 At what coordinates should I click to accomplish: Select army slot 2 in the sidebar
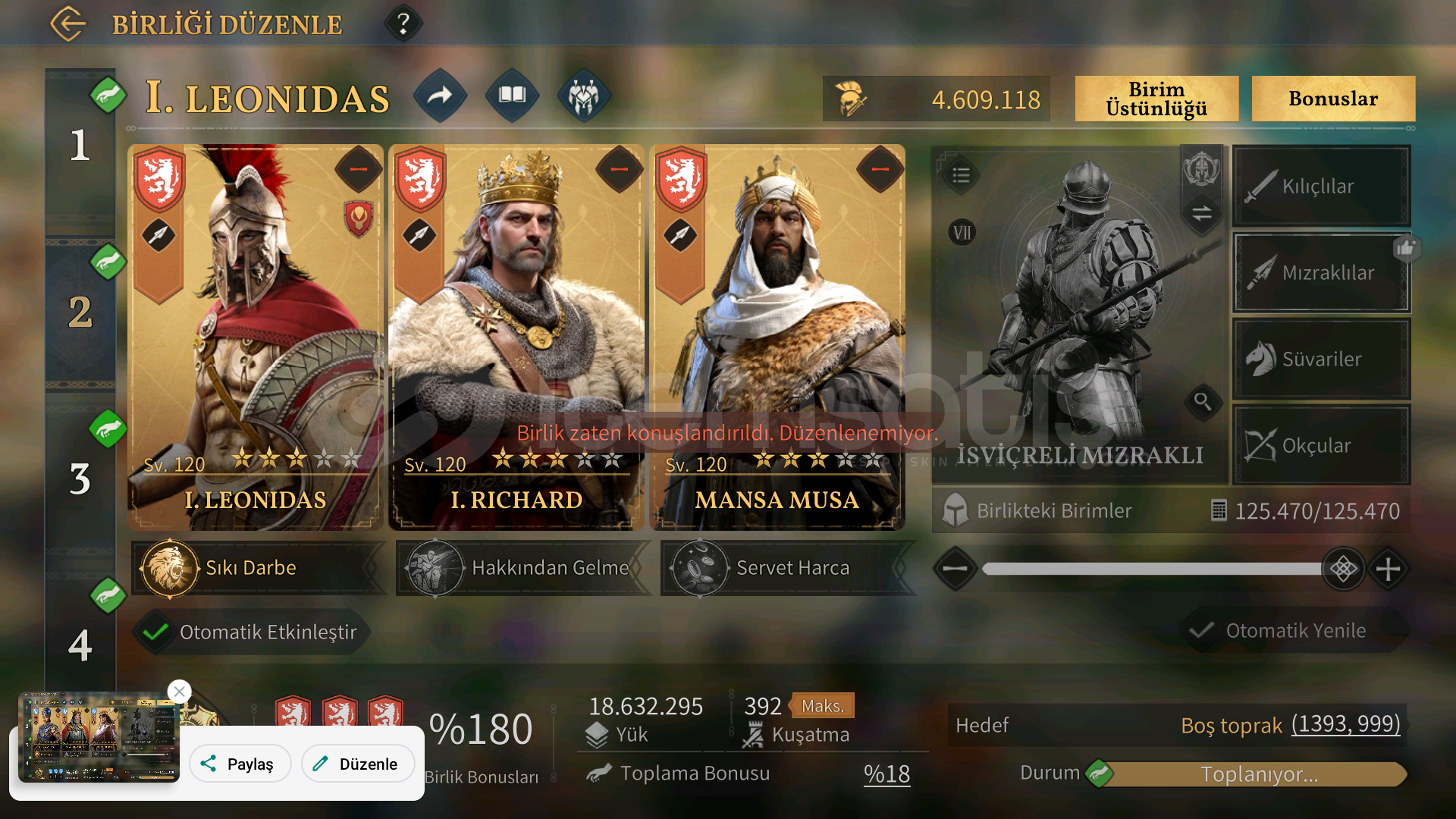(x=80, y=312)
